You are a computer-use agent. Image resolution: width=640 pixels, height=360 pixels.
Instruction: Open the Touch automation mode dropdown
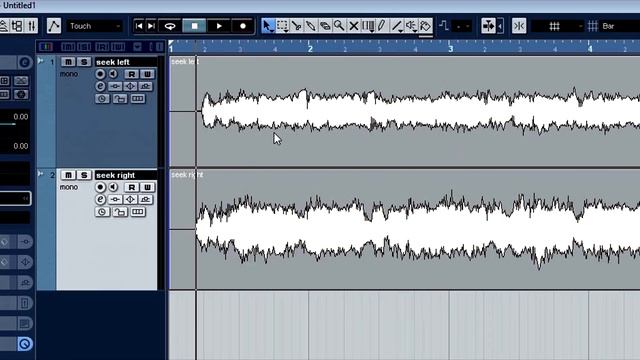pos(95,26)
